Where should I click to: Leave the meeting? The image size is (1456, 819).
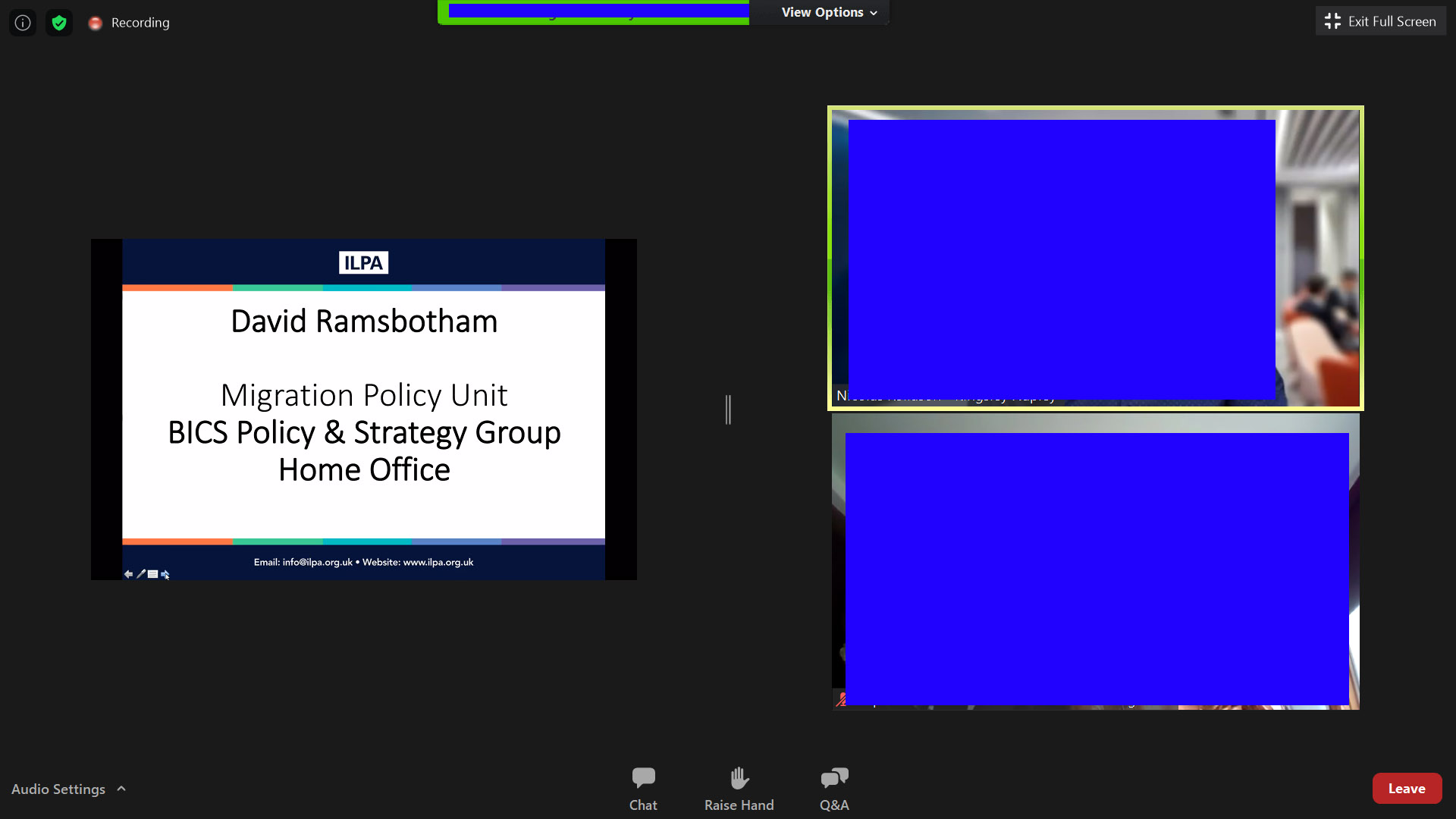click(1407, 788)
